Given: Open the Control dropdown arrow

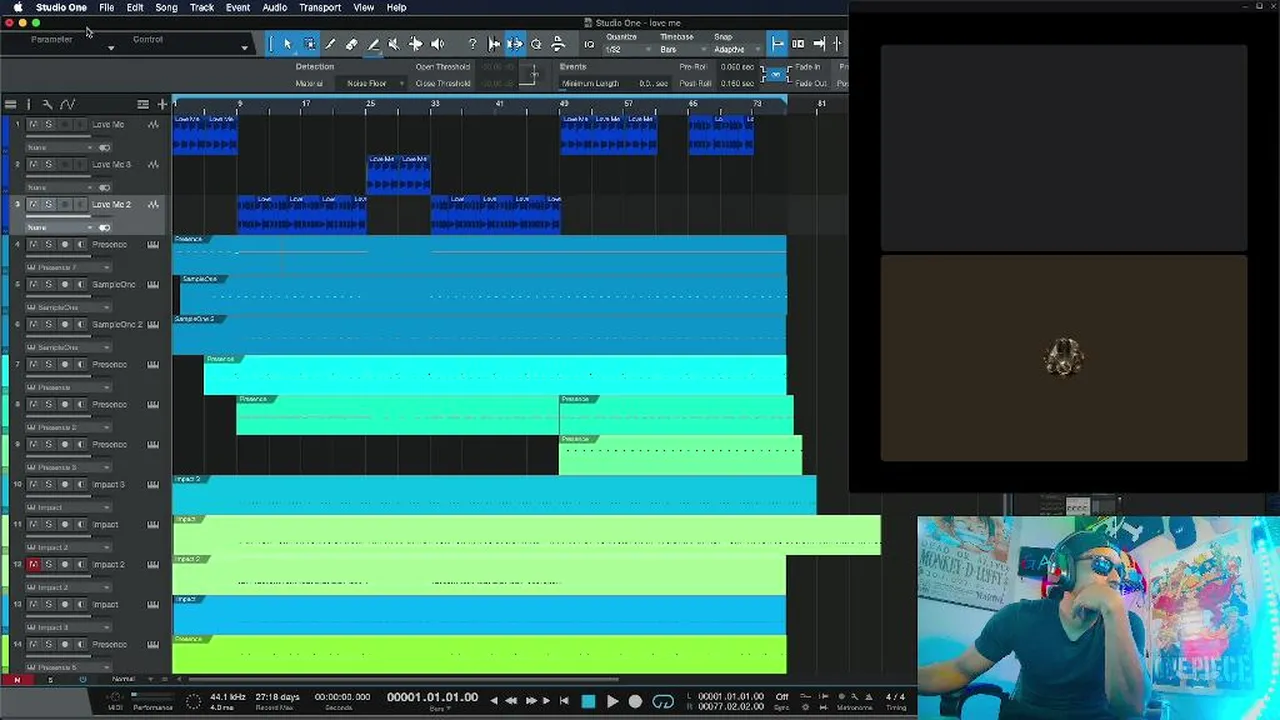Looking at the screenshot, I should coord(244,47).
